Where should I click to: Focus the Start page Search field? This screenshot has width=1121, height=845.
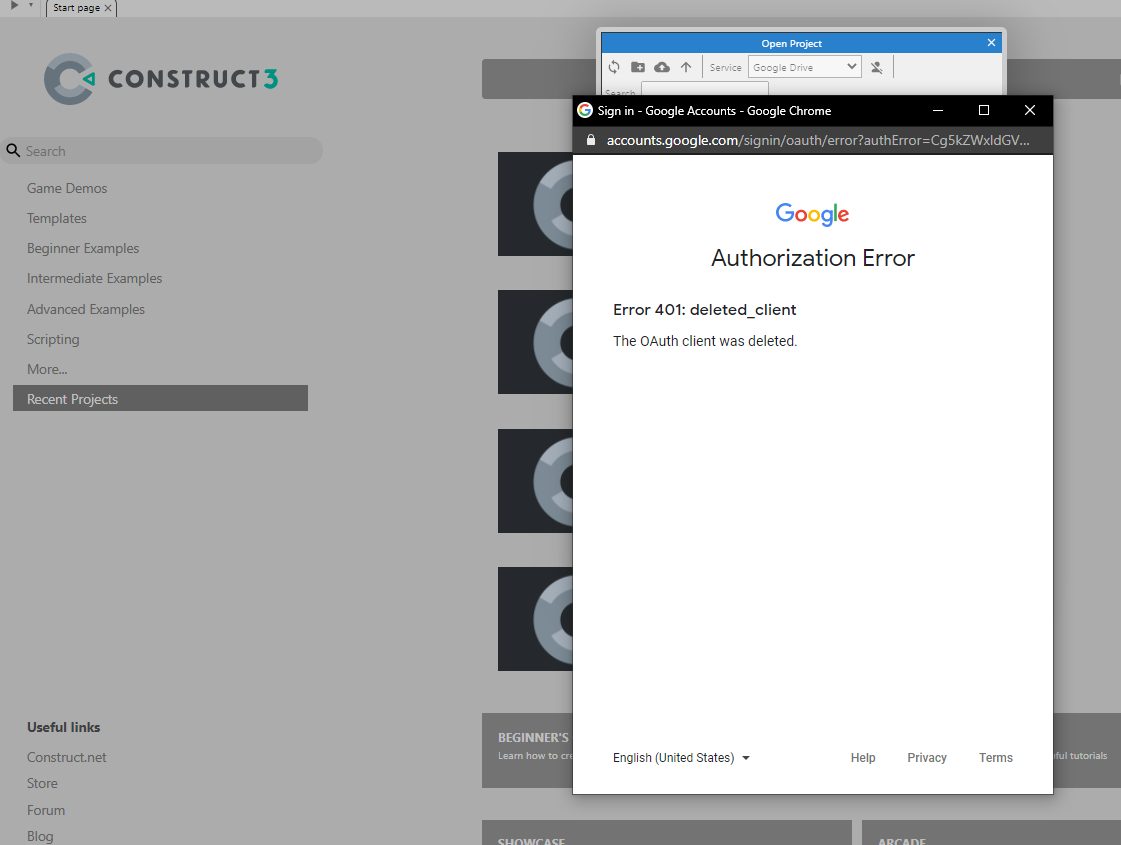(162, 151)
